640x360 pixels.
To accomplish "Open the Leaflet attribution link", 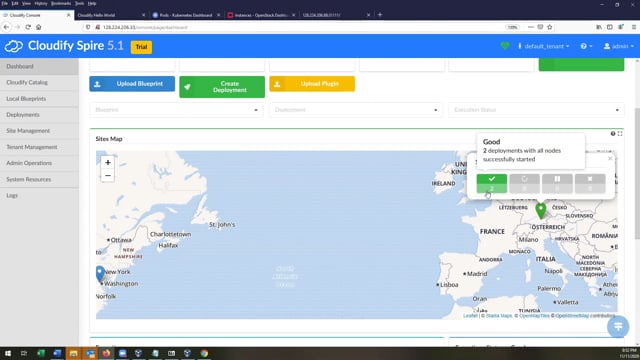I will click(x=470, y=316).
